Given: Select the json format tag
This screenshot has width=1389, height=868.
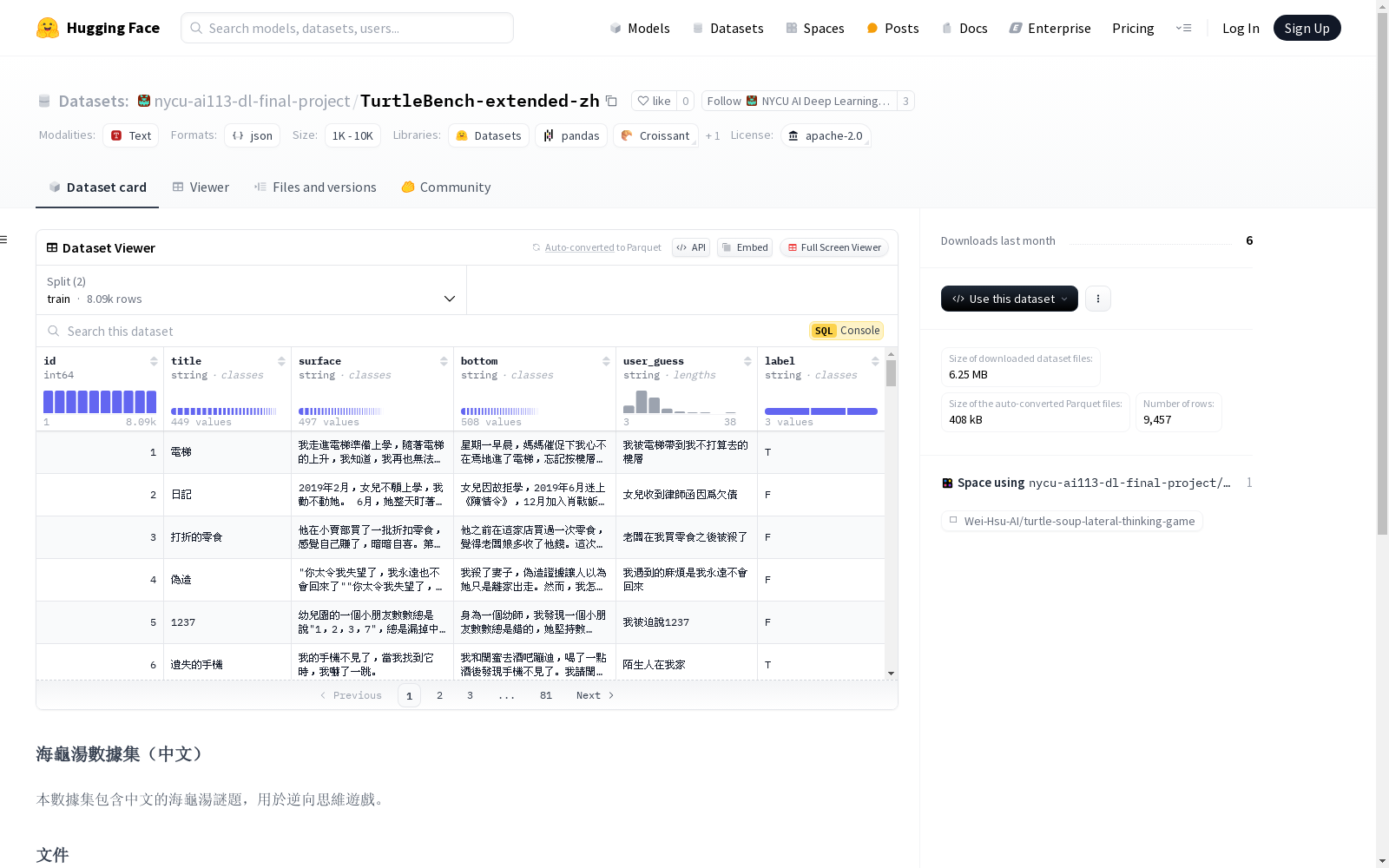Looking at the screenshot, I should 252,135.
